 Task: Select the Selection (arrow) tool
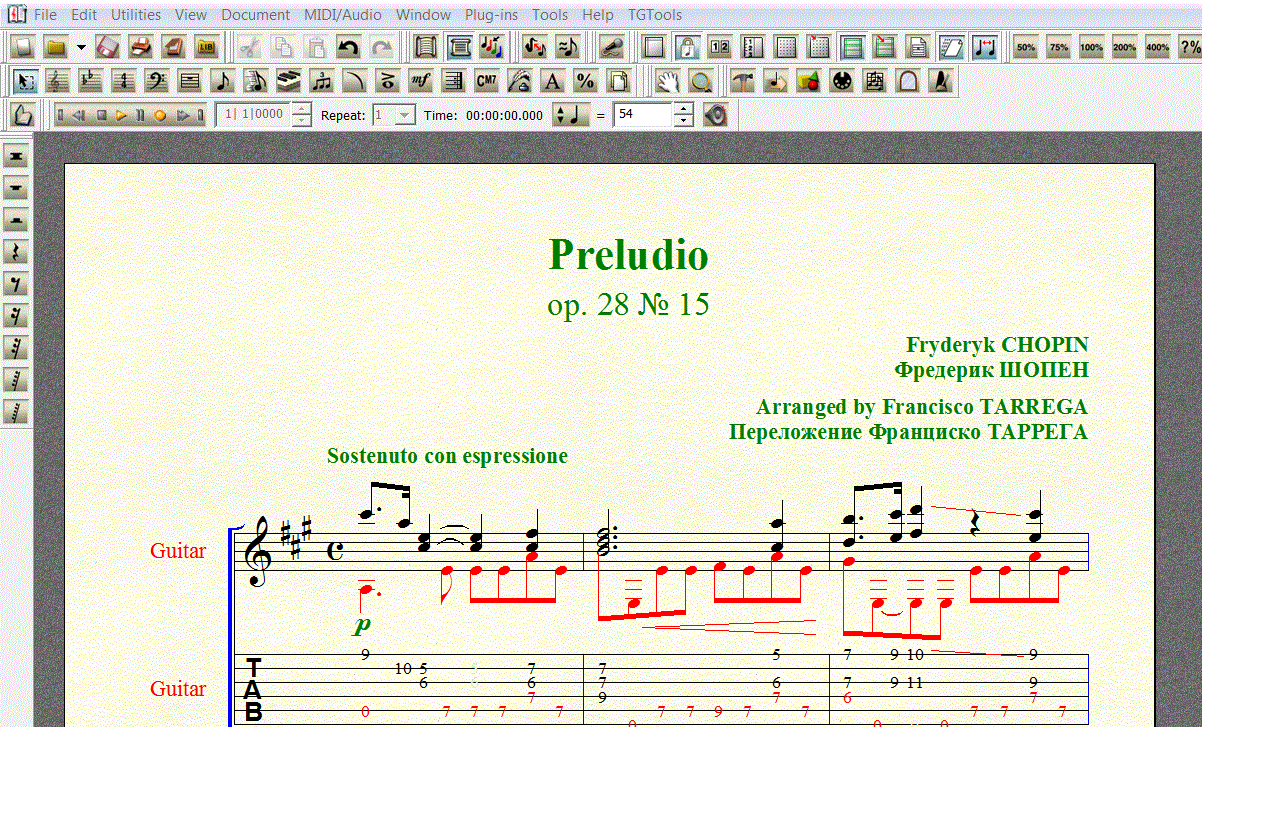coord(26,81)
